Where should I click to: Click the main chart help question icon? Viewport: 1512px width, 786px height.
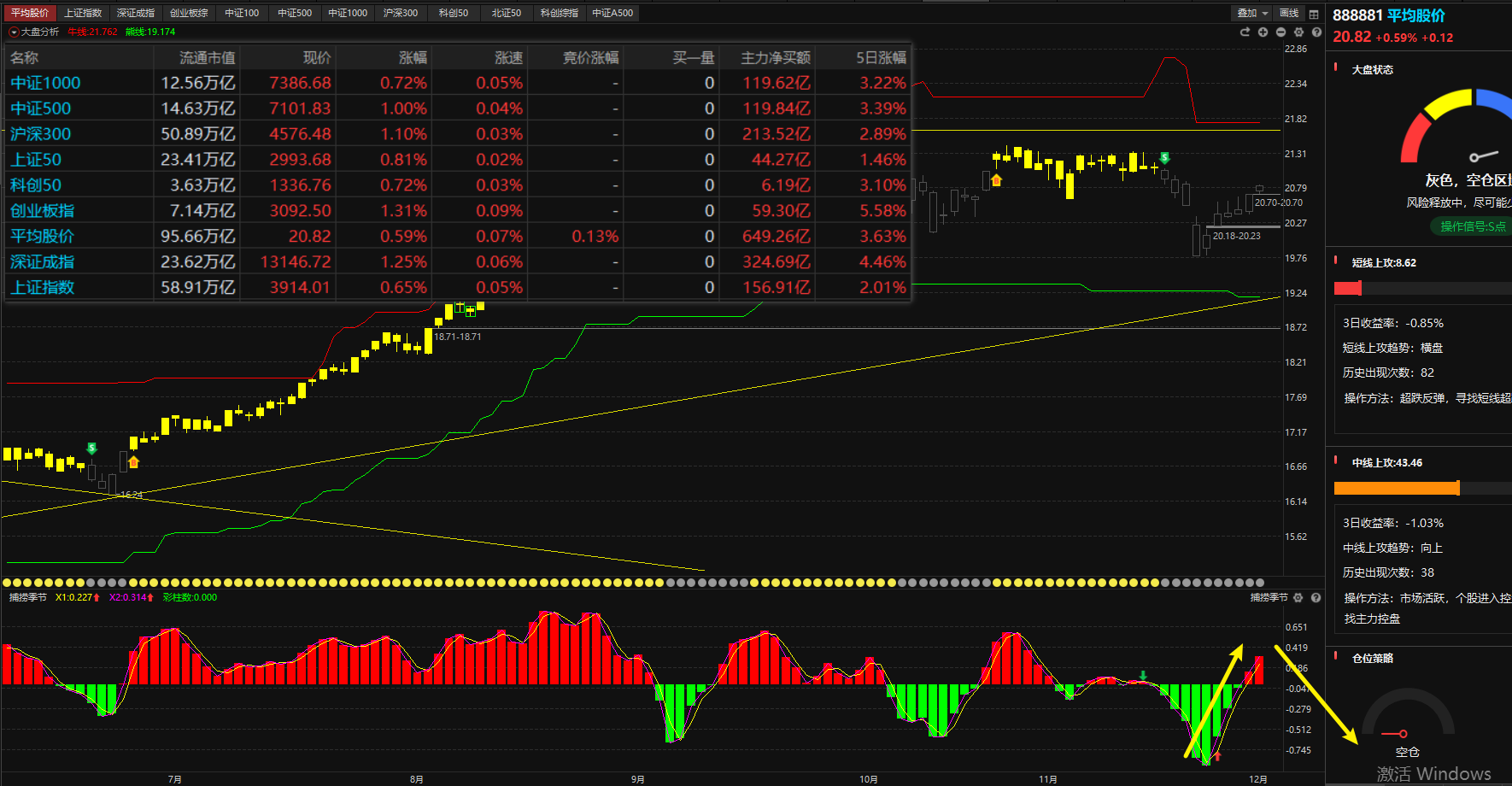[x=1316, y=32]
